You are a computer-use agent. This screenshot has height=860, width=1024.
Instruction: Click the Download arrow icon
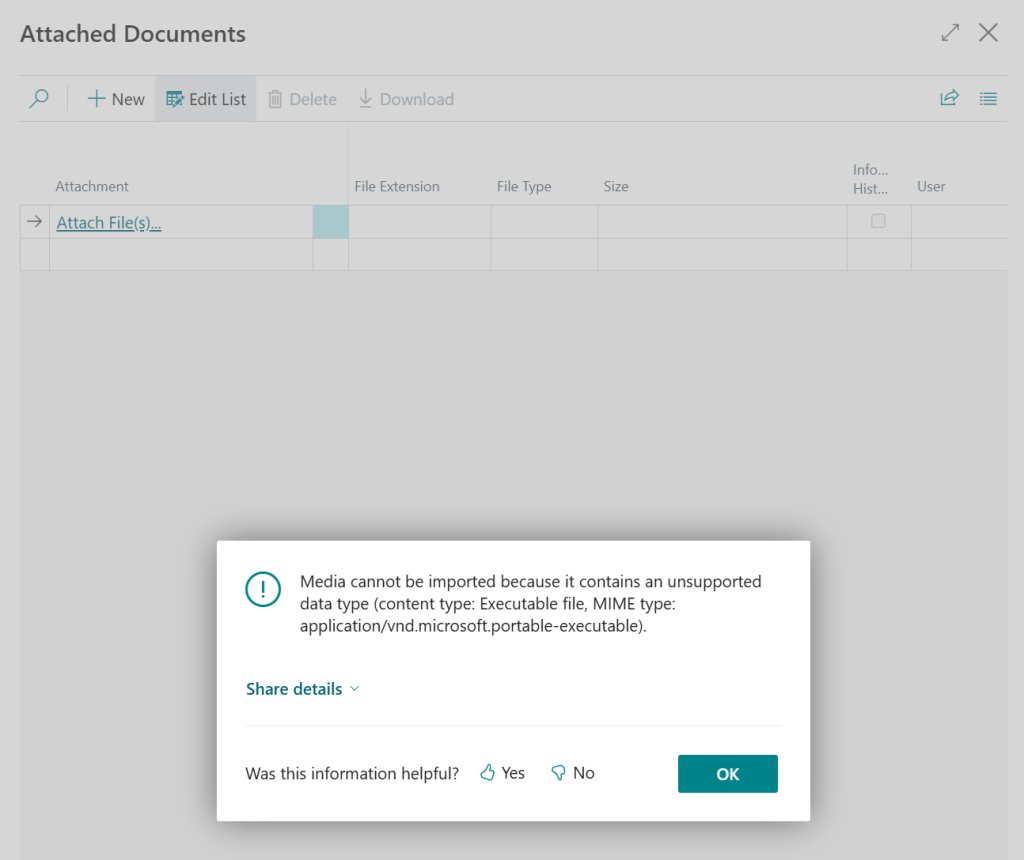click(365, 99)
